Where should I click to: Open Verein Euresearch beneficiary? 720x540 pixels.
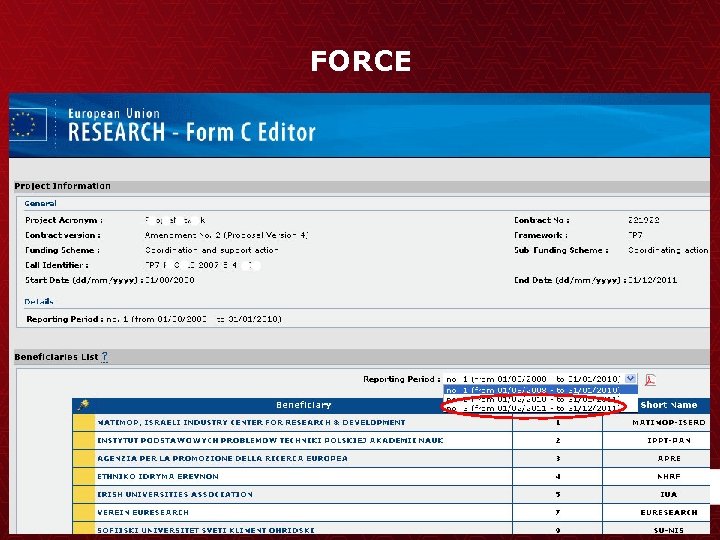[143, 512]
